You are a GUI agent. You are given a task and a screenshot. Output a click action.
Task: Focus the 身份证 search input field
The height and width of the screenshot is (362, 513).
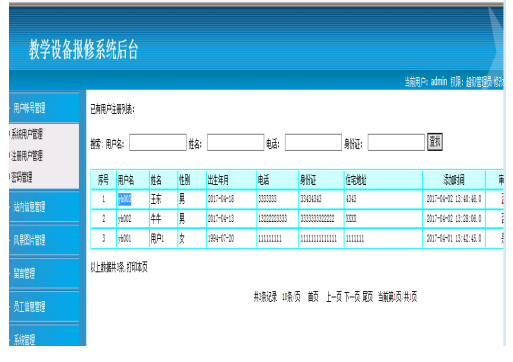pos(396,142)
